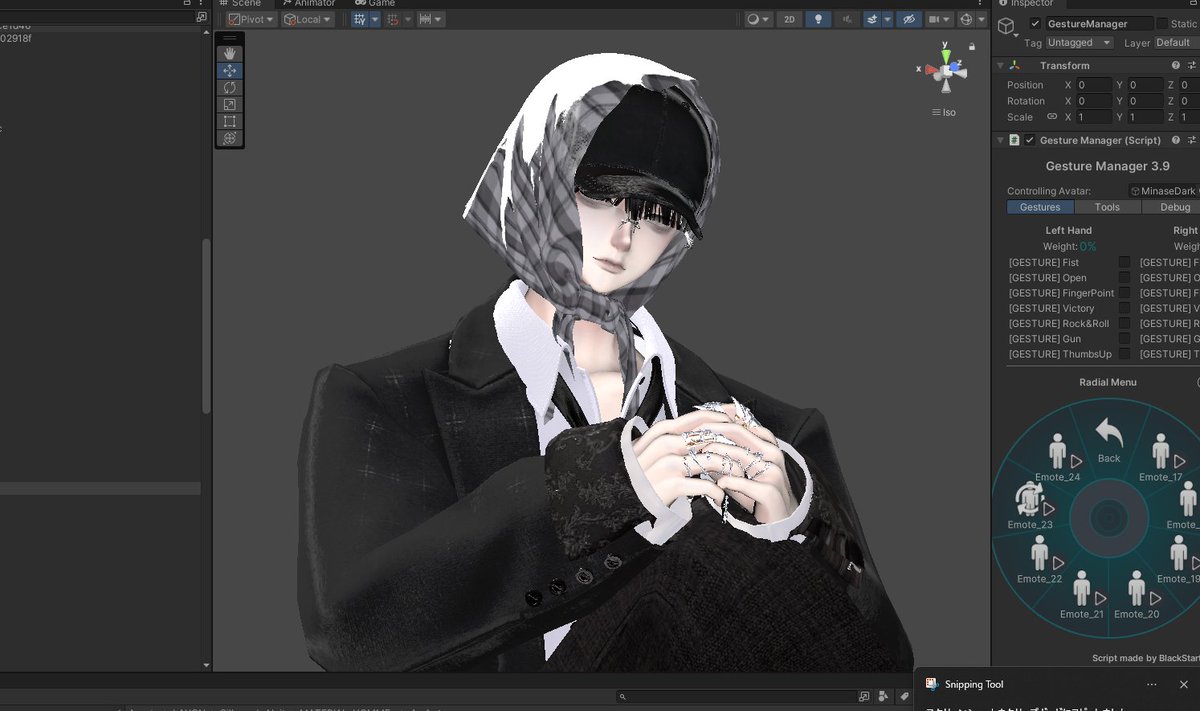Play Emote_23 in the radial menu
1200x711 pixels.
1031,505
